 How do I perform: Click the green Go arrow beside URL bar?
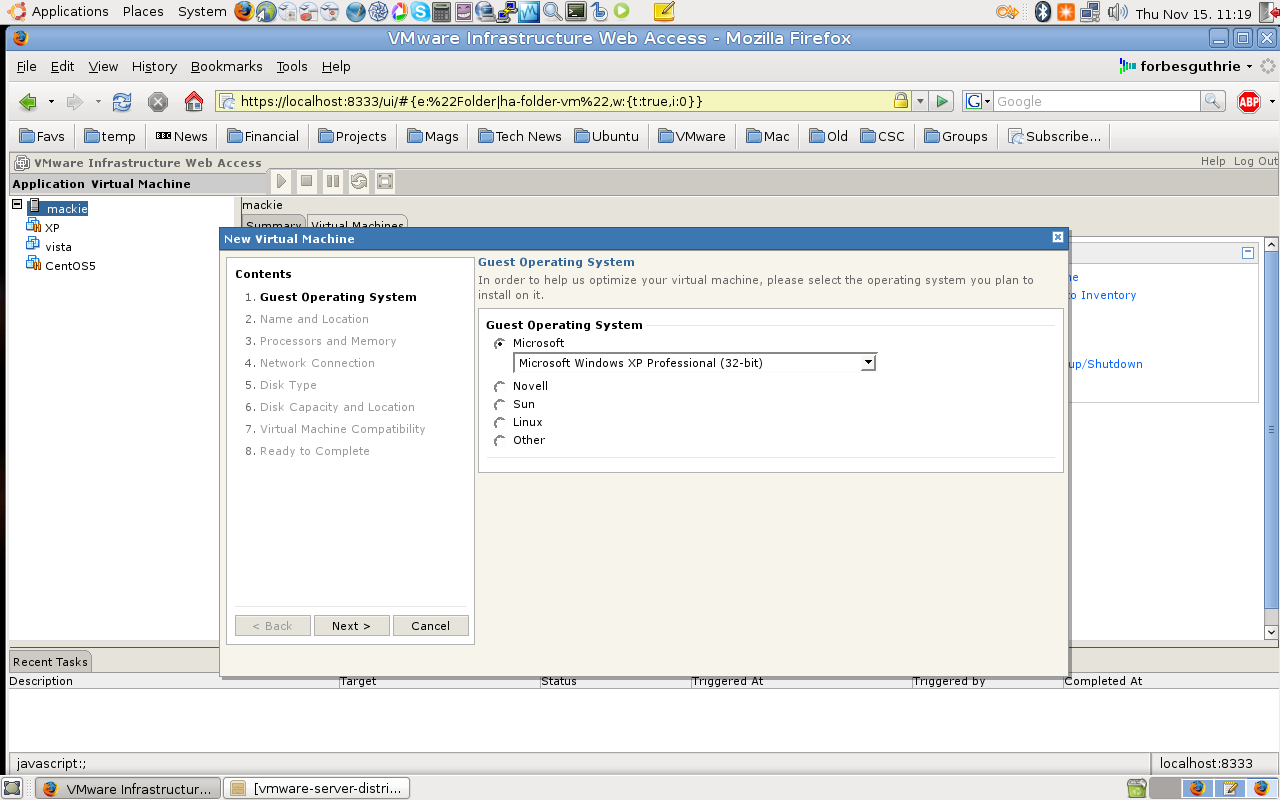click(x=941, y=101)
